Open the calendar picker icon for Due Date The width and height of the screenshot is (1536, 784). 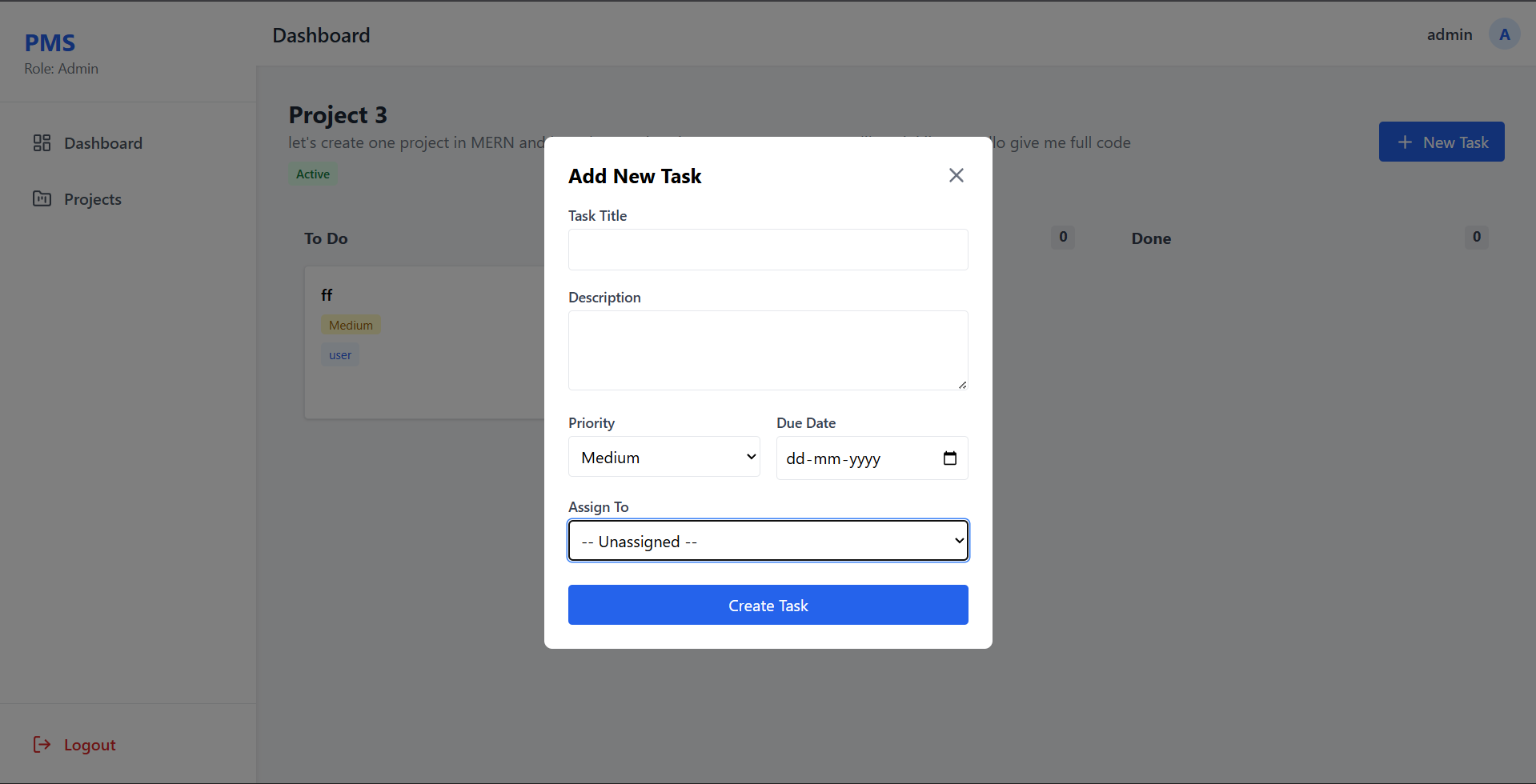point(949,458)
